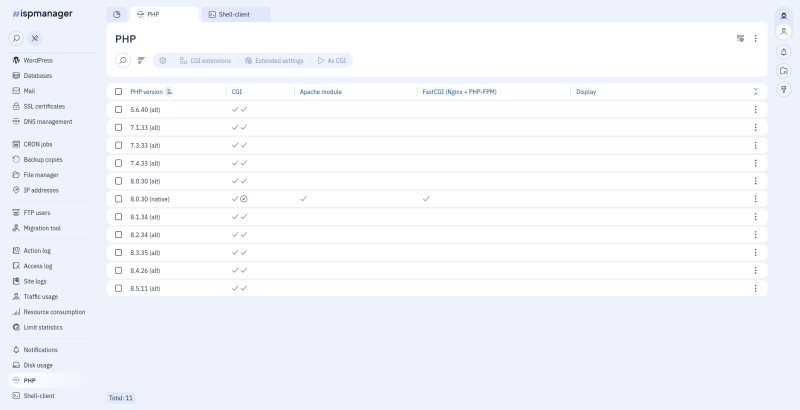The image size is (800, 410).
Task: Check the 7.3.33 (alt) row checkbox
Action: [118, 145]
